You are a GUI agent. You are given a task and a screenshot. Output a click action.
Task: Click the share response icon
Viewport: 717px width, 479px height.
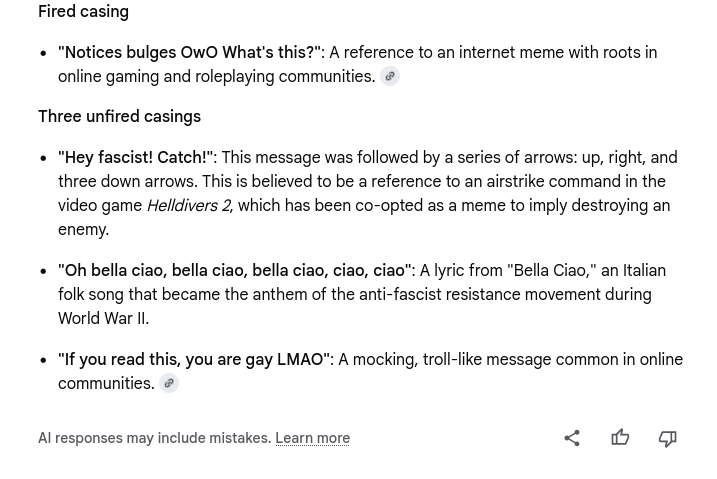(572, 438)
